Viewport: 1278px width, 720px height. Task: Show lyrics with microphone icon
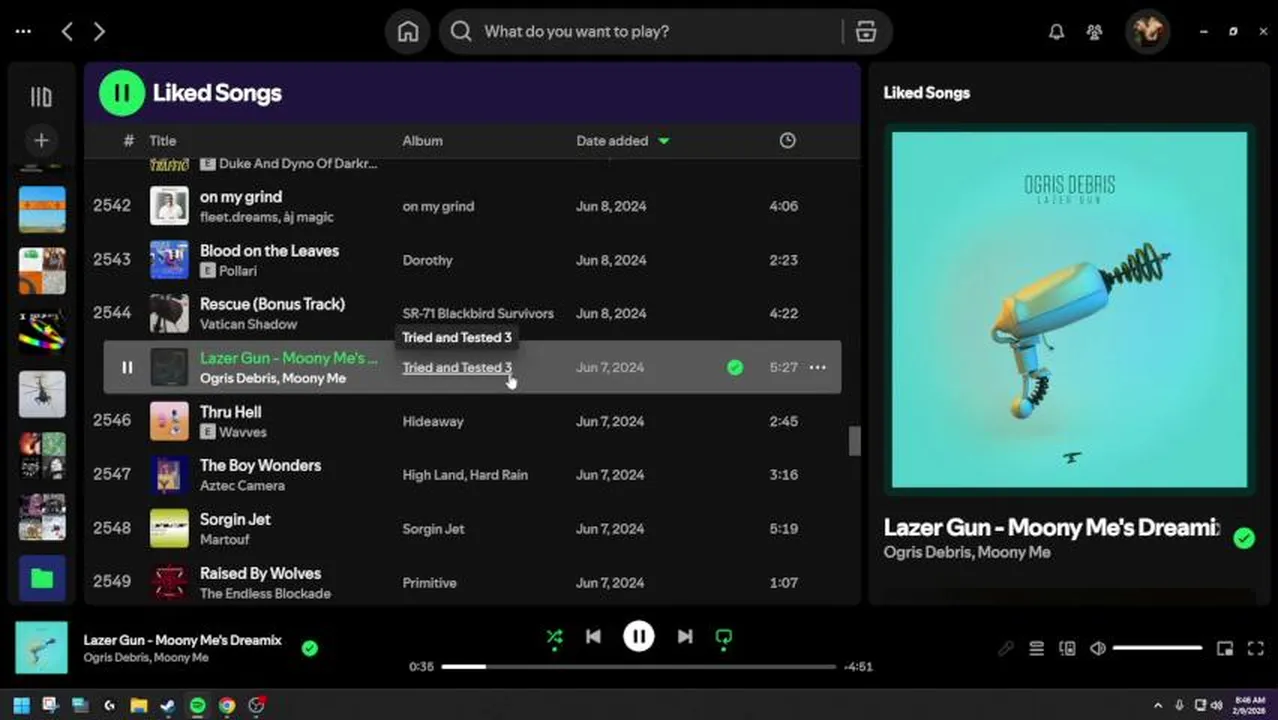pyautogui.click(x=1006, y=649)
